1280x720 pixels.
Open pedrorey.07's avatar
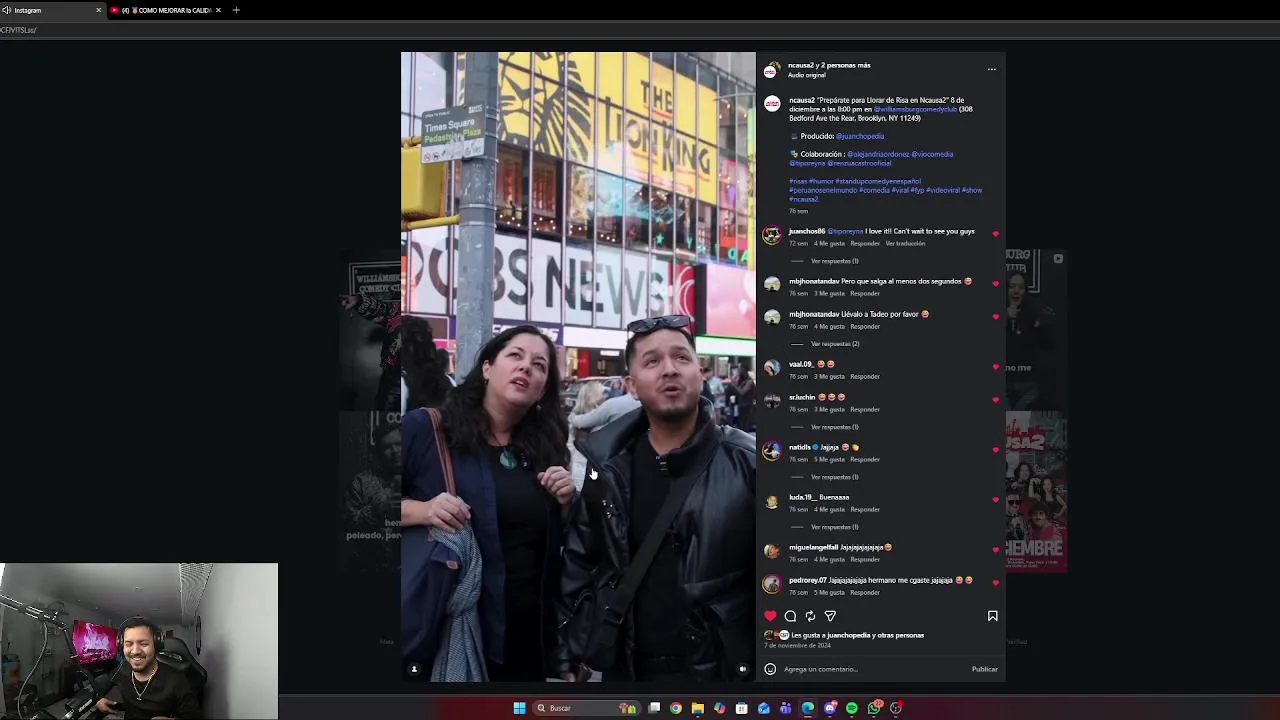coord(772,584)
